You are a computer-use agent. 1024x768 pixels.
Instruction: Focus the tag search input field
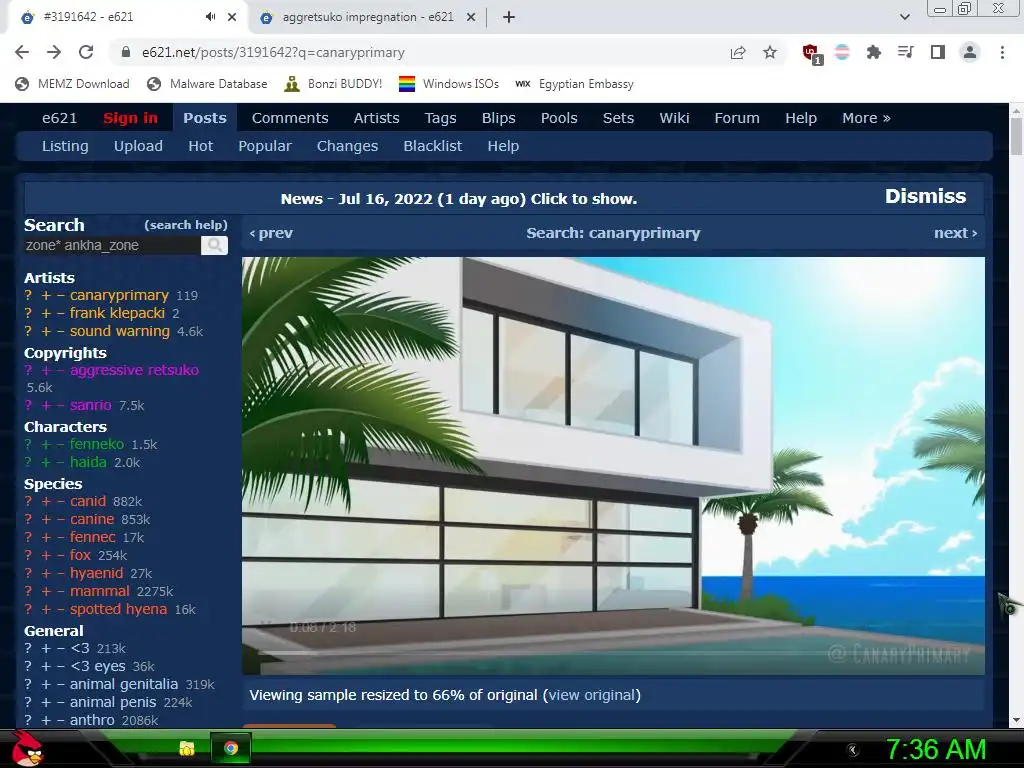tap(112, 246)
